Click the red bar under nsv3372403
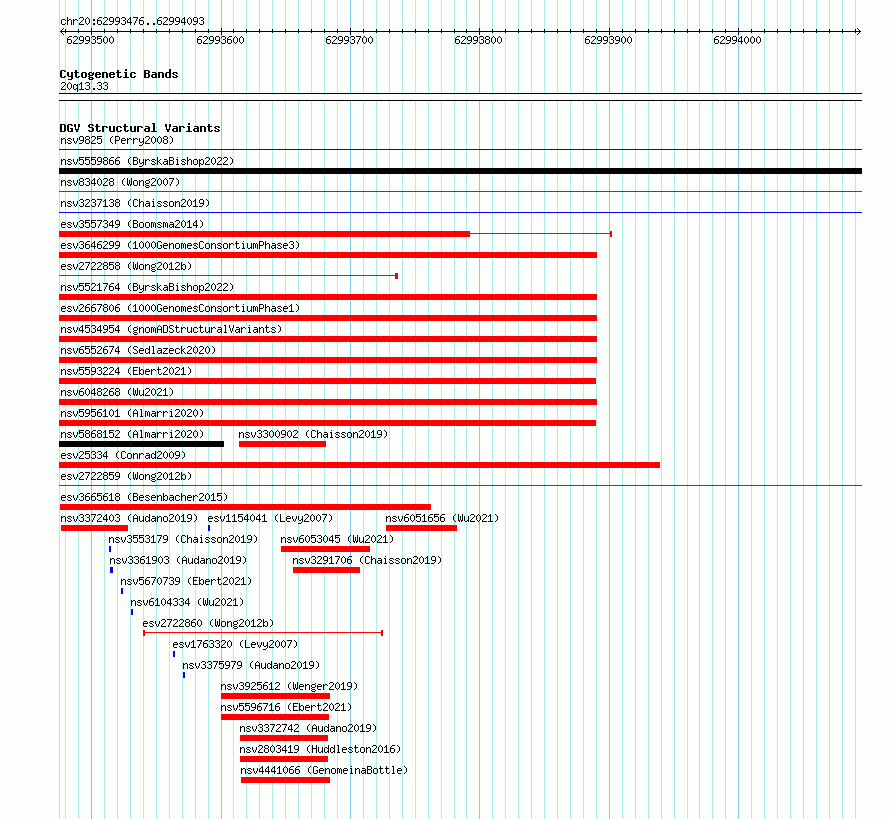The image size is (890, 819). tap(94, 528)
